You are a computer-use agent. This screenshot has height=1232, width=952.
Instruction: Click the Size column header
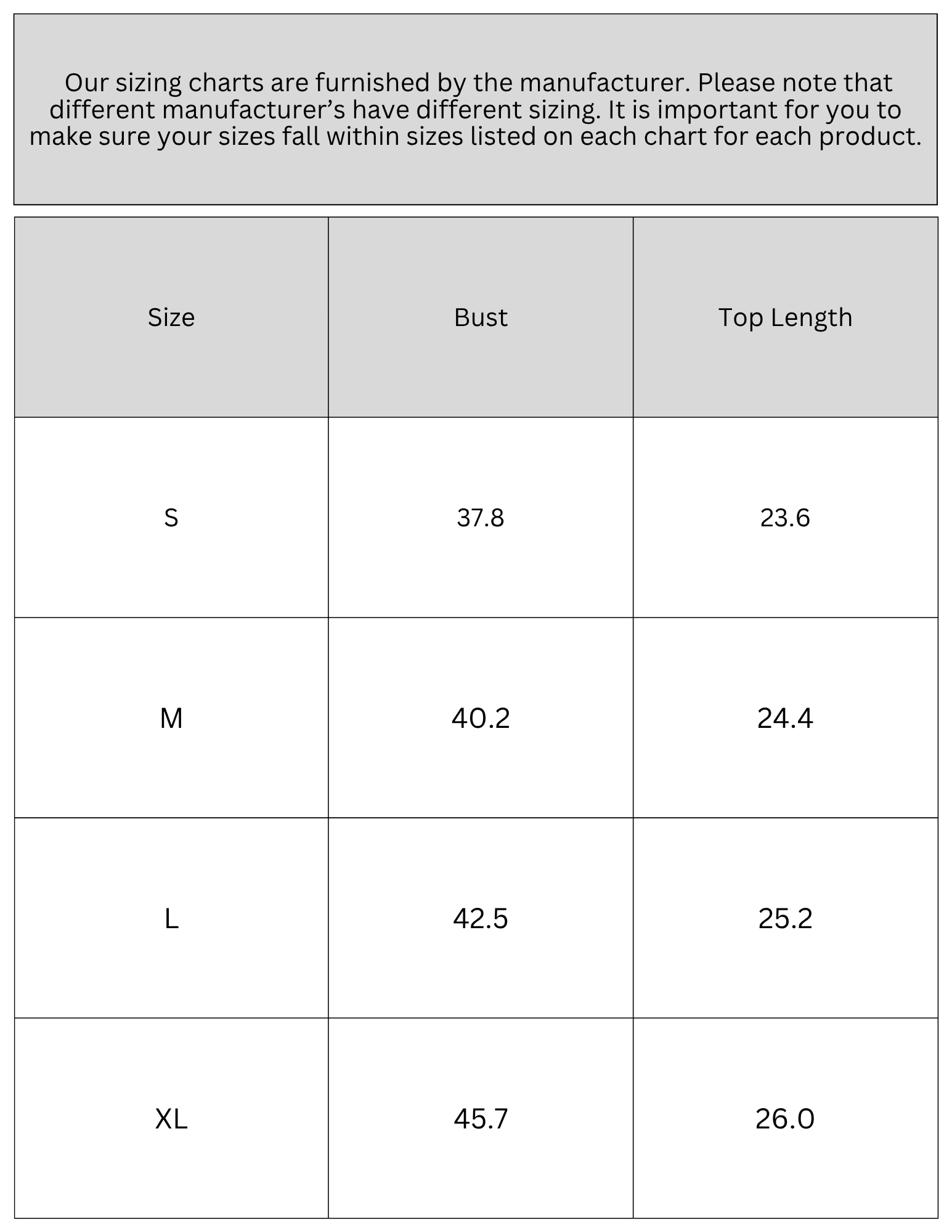point(171,317)
